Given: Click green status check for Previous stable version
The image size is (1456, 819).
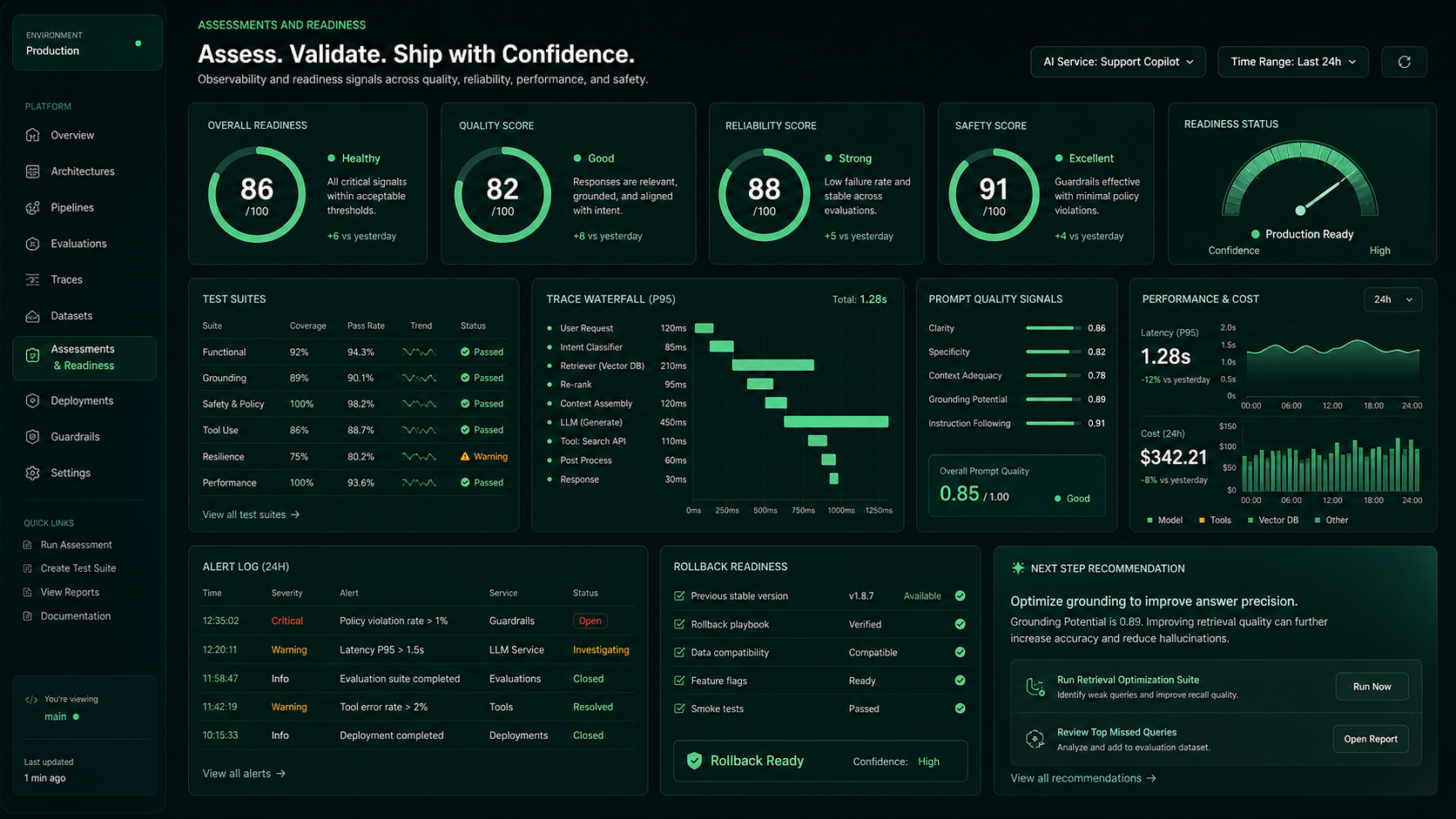Looking at the screenshot, I should click(x=960, y=596).
